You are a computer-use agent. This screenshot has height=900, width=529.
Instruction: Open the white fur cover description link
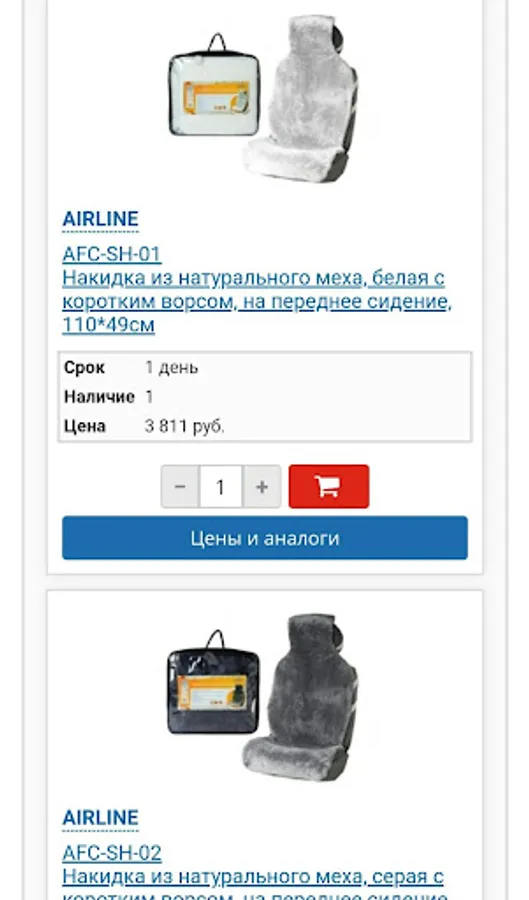click(x=257, y=301)
